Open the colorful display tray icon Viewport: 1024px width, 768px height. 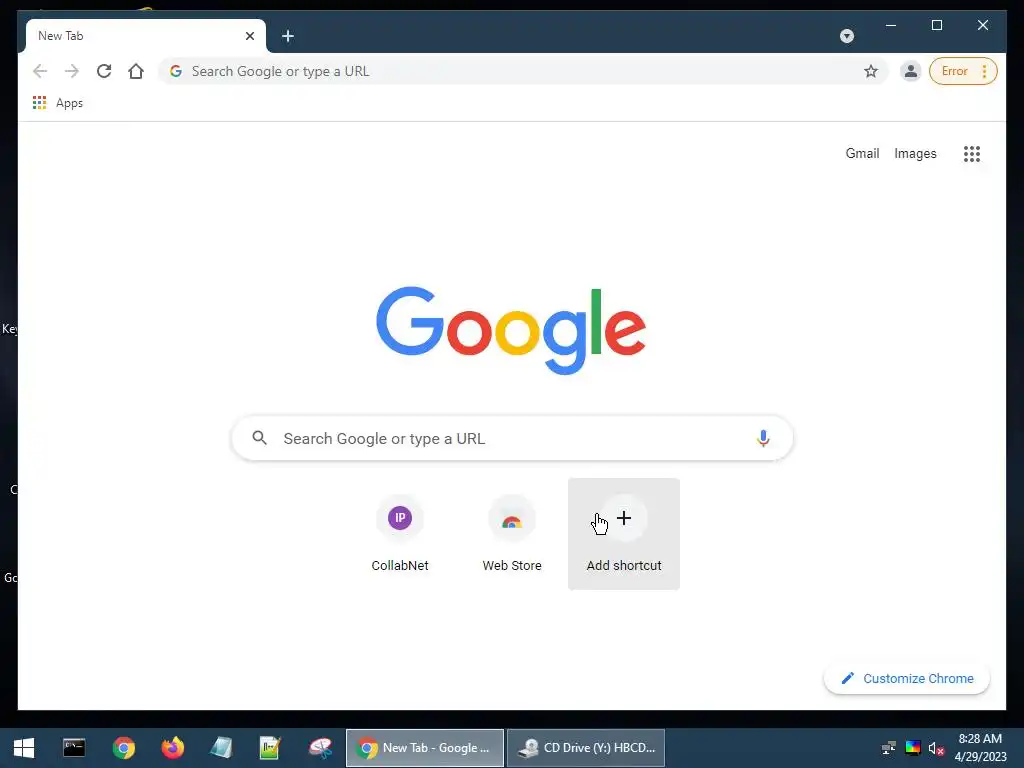tap(912, 748)
